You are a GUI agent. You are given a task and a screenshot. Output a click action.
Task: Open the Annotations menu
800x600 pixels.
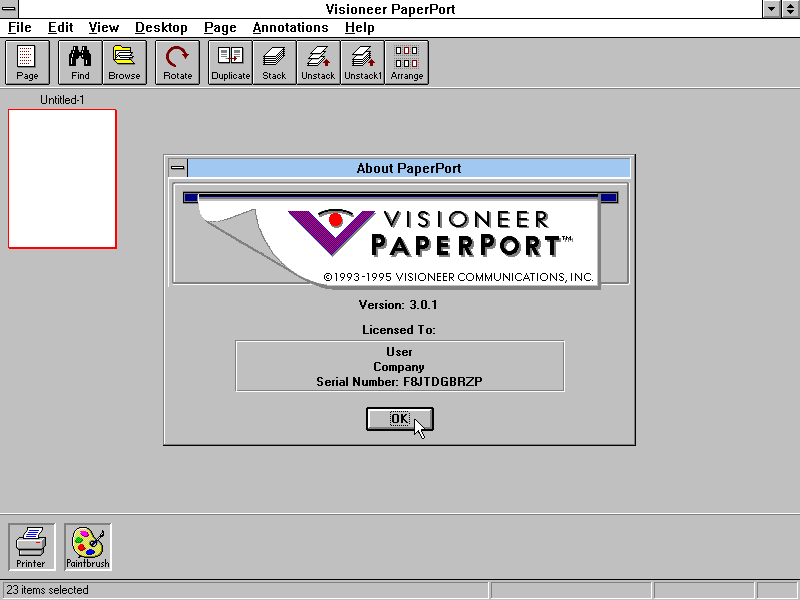(x=290, y=28)
